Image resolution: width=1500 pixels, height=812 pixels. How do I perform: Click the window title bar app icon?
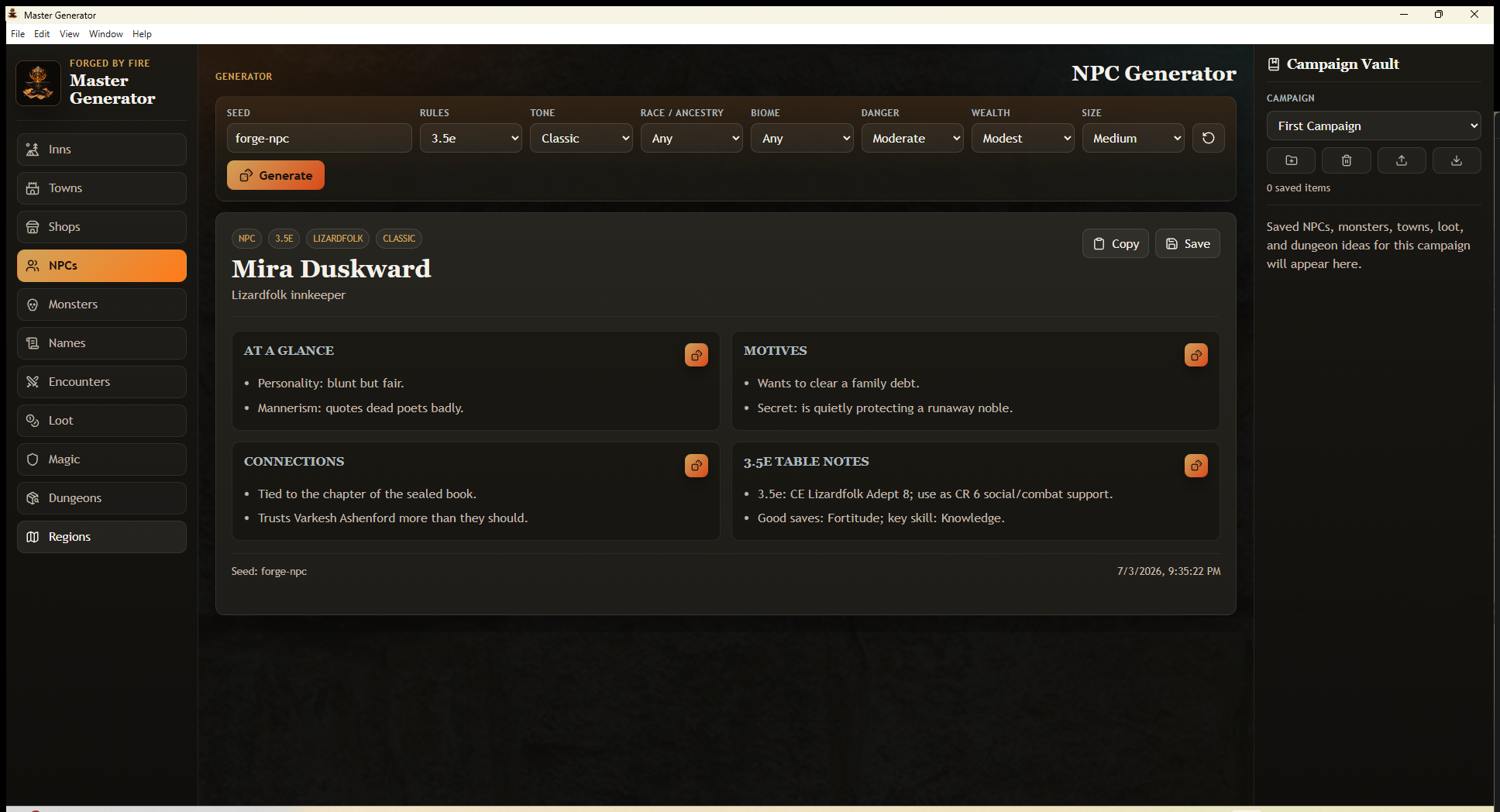[12, 14]
